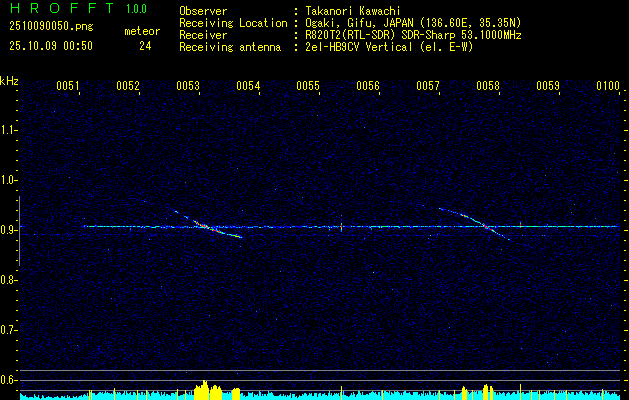629x400 pixels.
Task: Click the 1.0 kHz axis label
Action: tap(8, 180)
